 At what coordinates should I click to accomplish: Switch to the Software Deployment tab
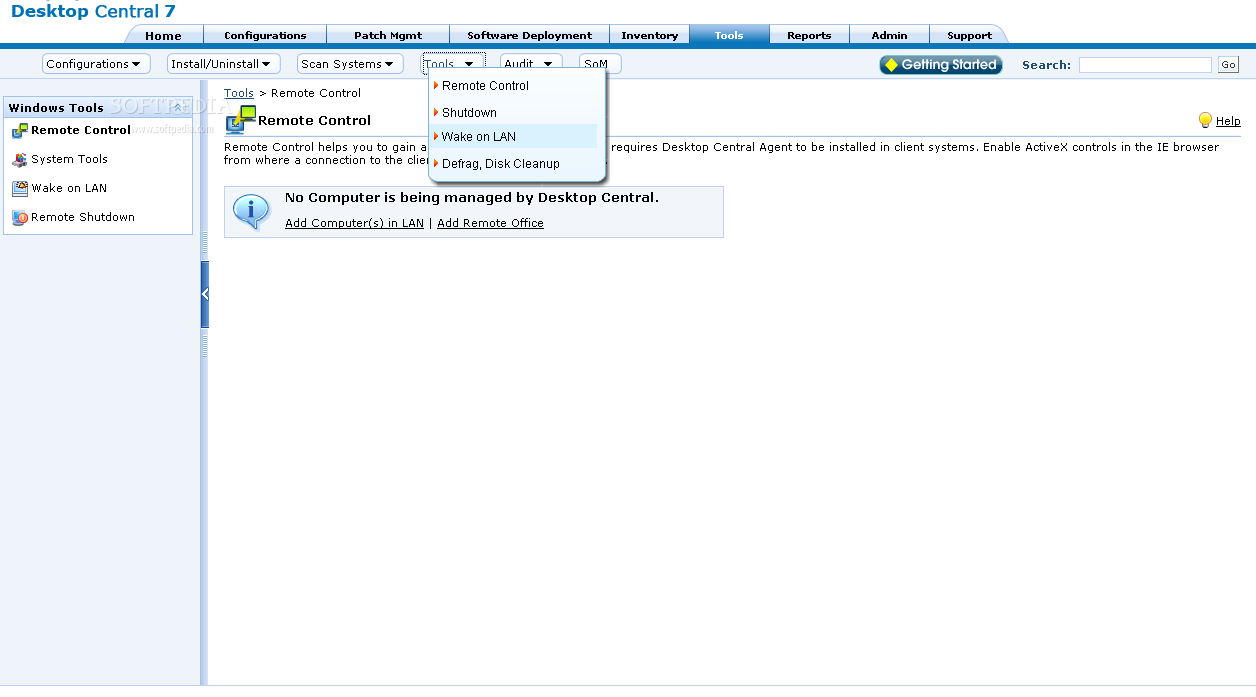[529, 35]
